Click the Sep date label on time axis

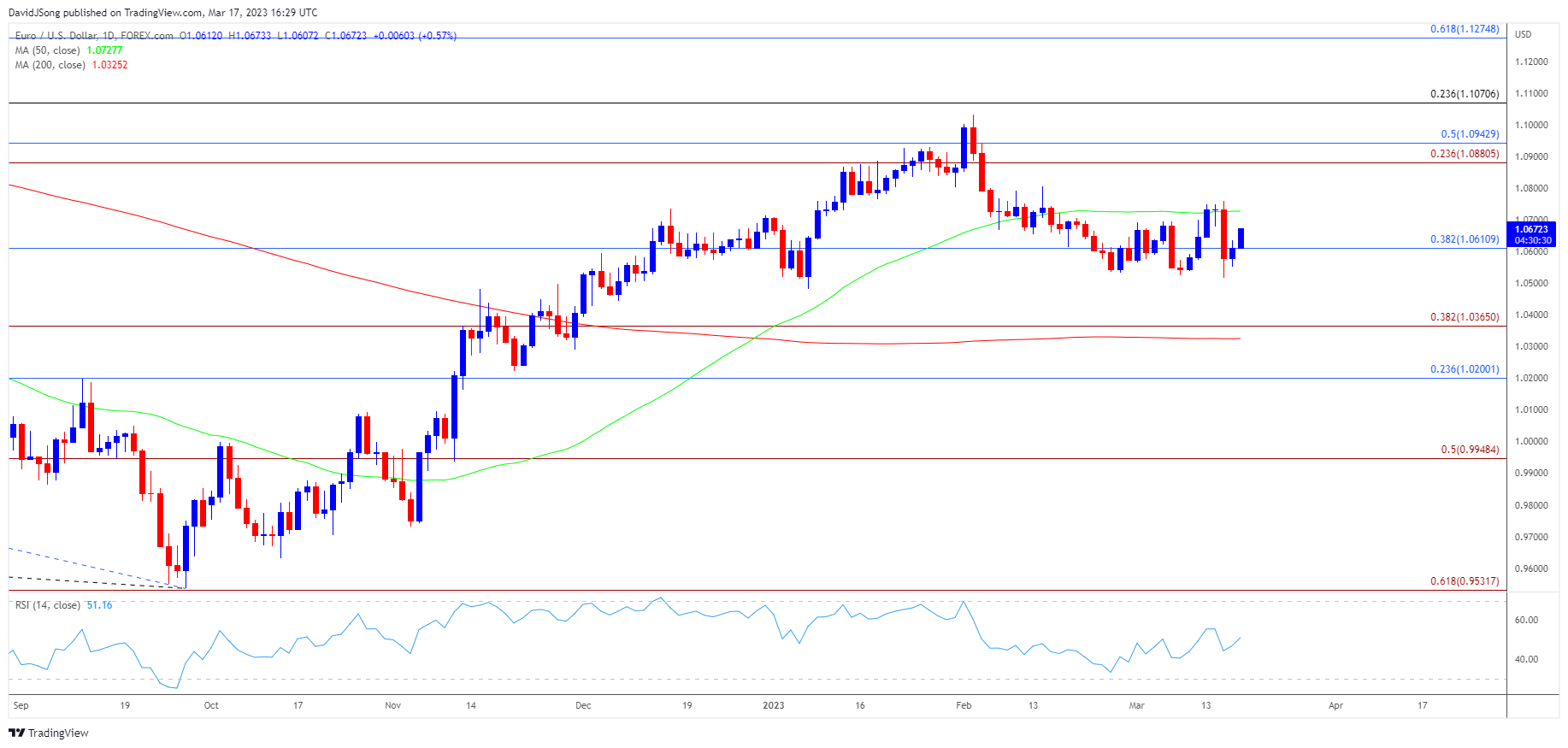(x=21, y=706)
